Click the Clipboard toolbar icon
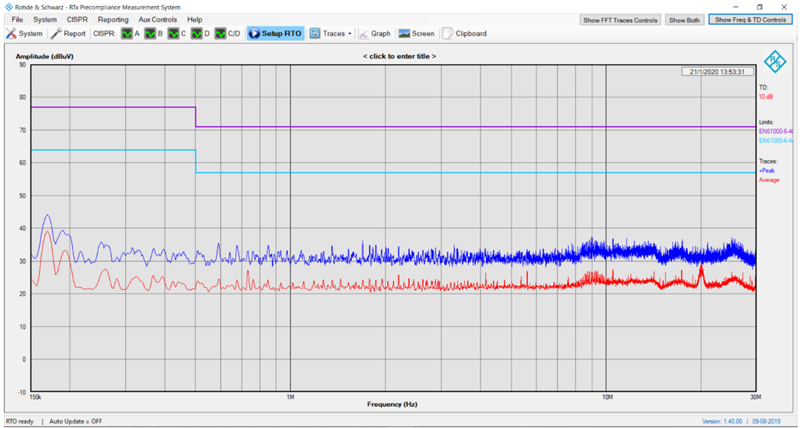 pyautogui.click(x=447, y=34)
